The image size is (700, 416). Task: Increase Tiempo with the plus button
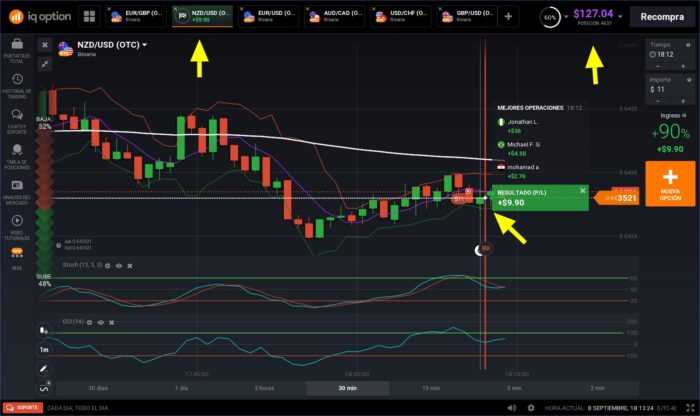683,67
